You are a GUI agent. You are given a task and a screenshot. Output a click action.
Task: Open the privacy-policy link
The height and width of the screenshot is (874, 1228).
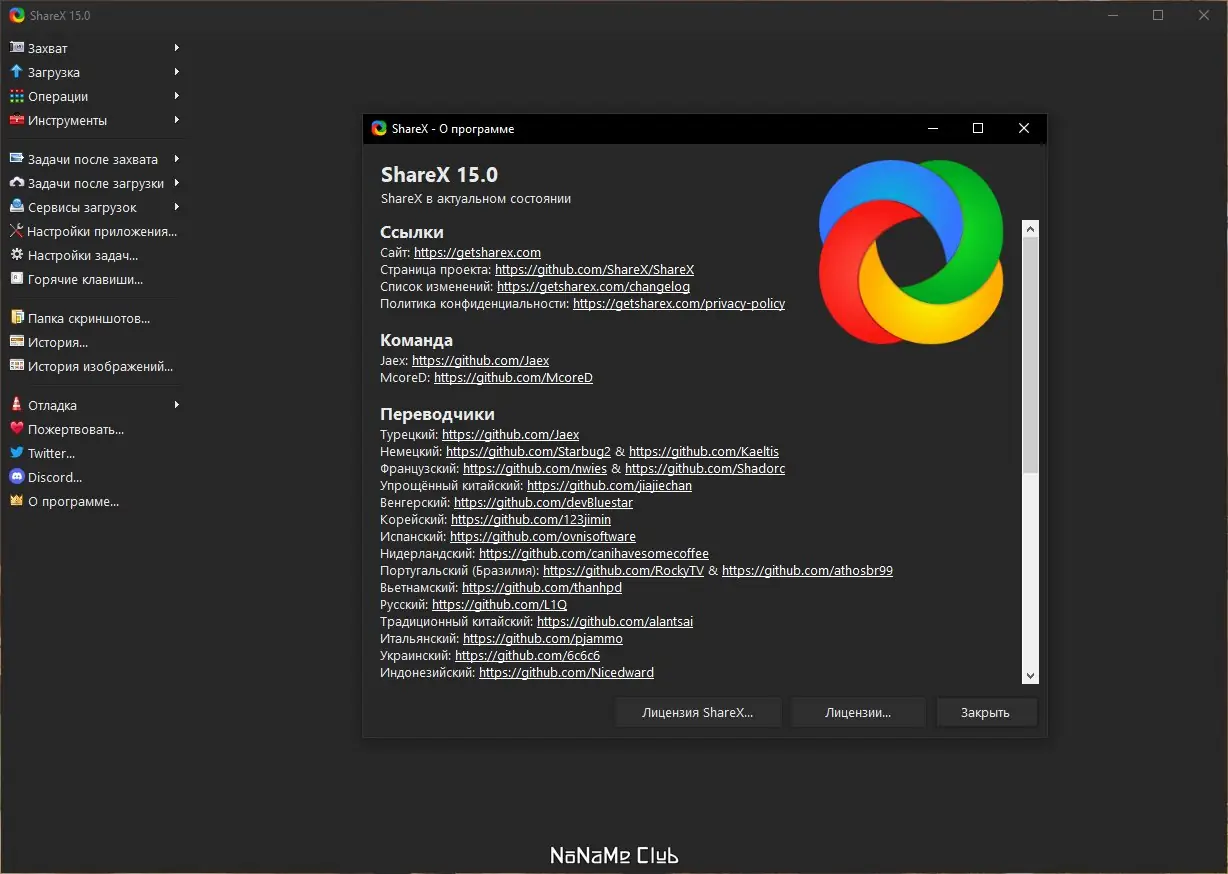click(x=679, y=304)
